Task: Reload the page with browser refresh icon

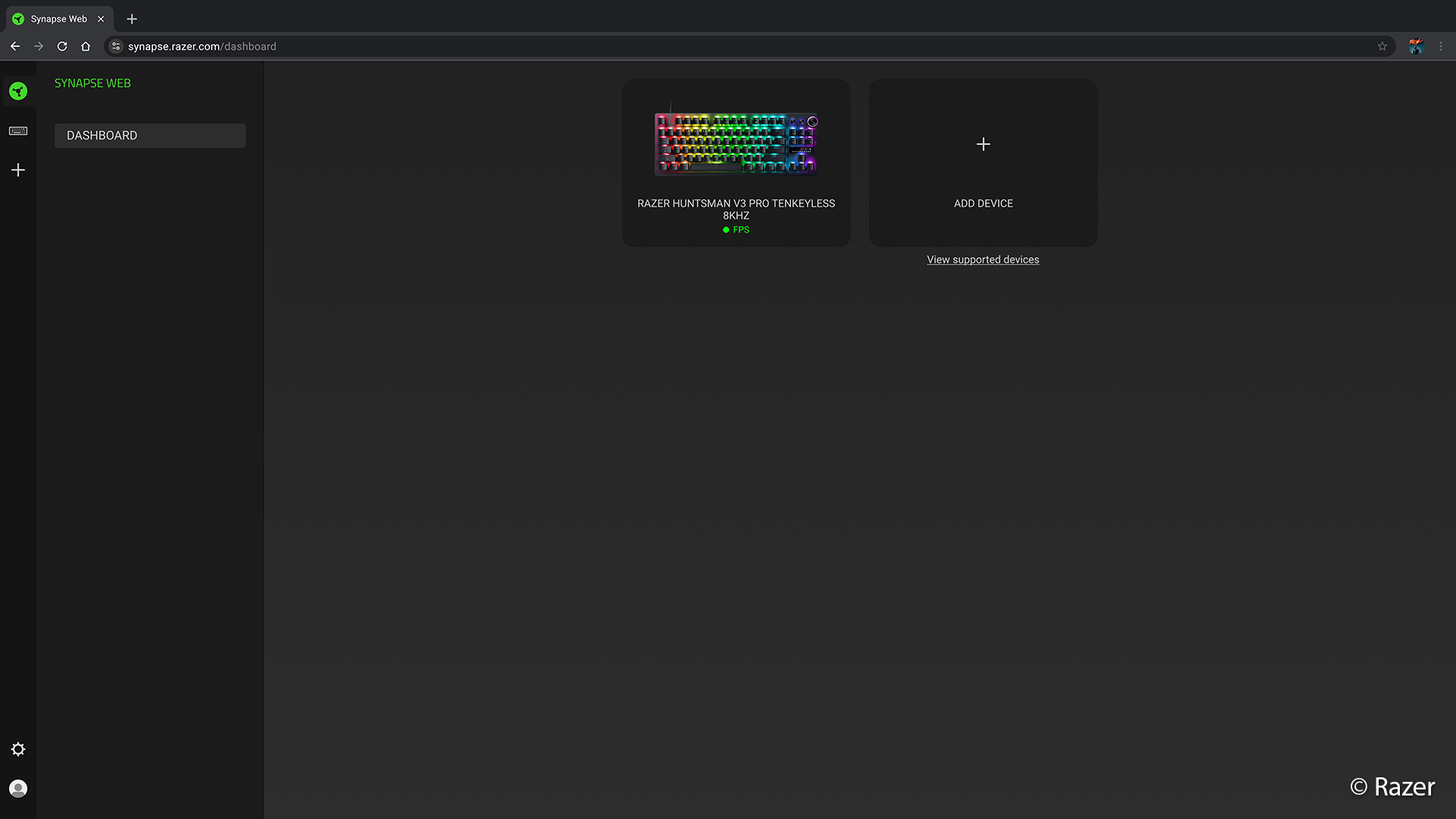Action: point(62,46)
